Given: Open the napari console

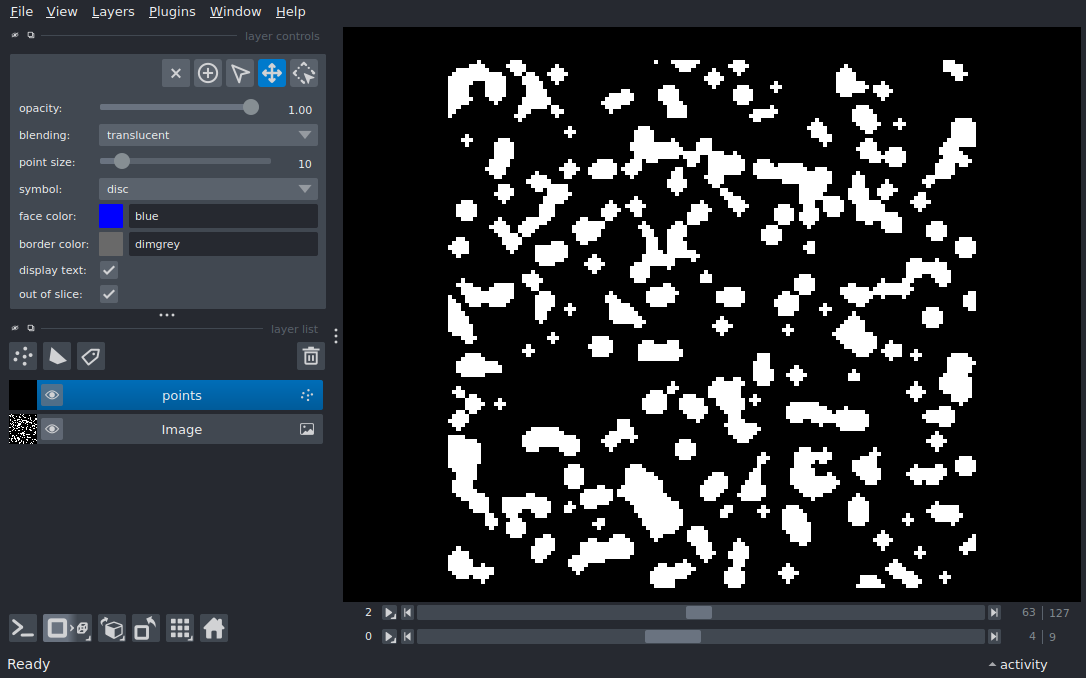Looking at the screenshot, I should 23,628.
